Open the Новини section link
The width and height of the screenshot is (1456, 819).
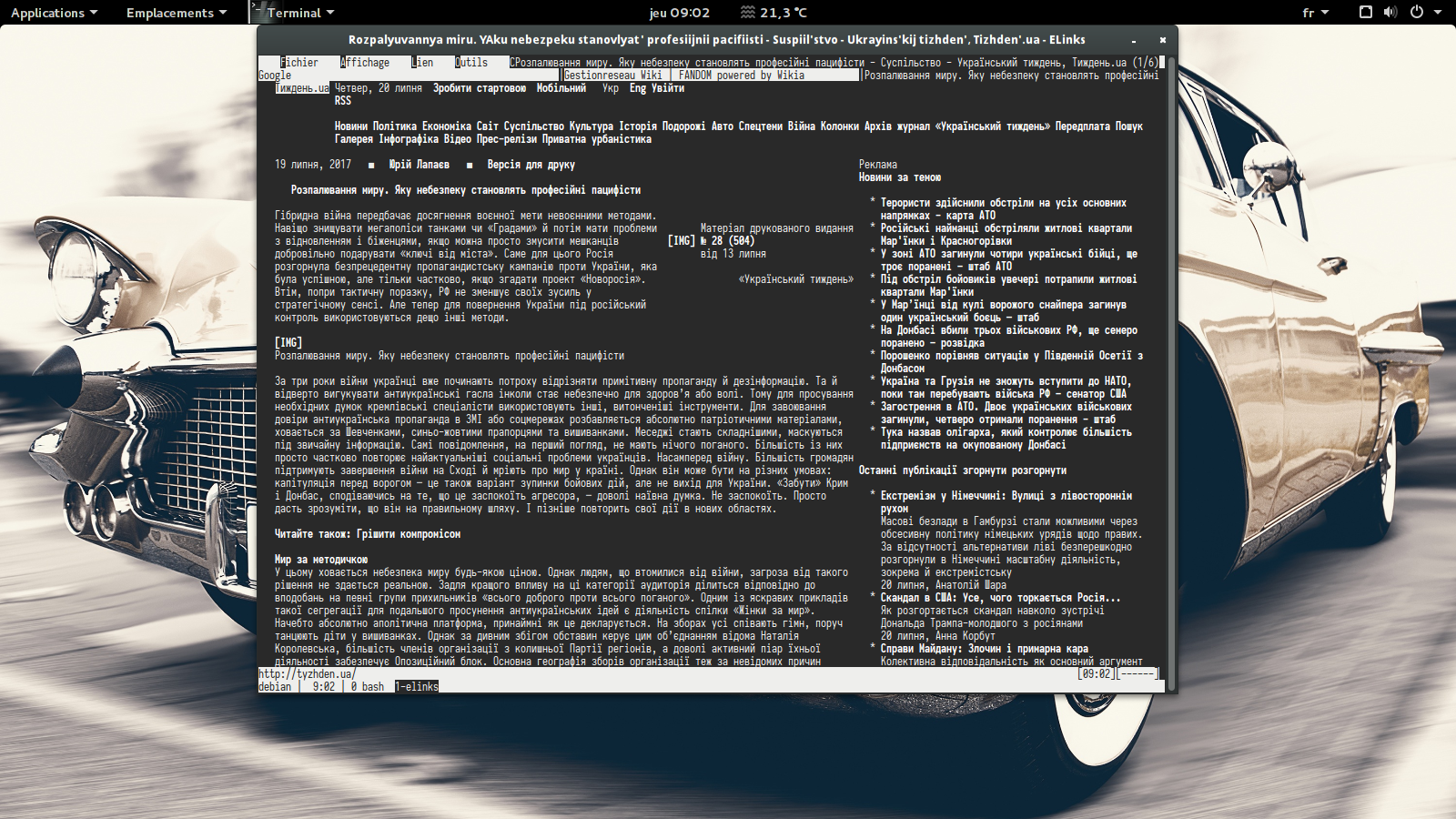[351, 126]
